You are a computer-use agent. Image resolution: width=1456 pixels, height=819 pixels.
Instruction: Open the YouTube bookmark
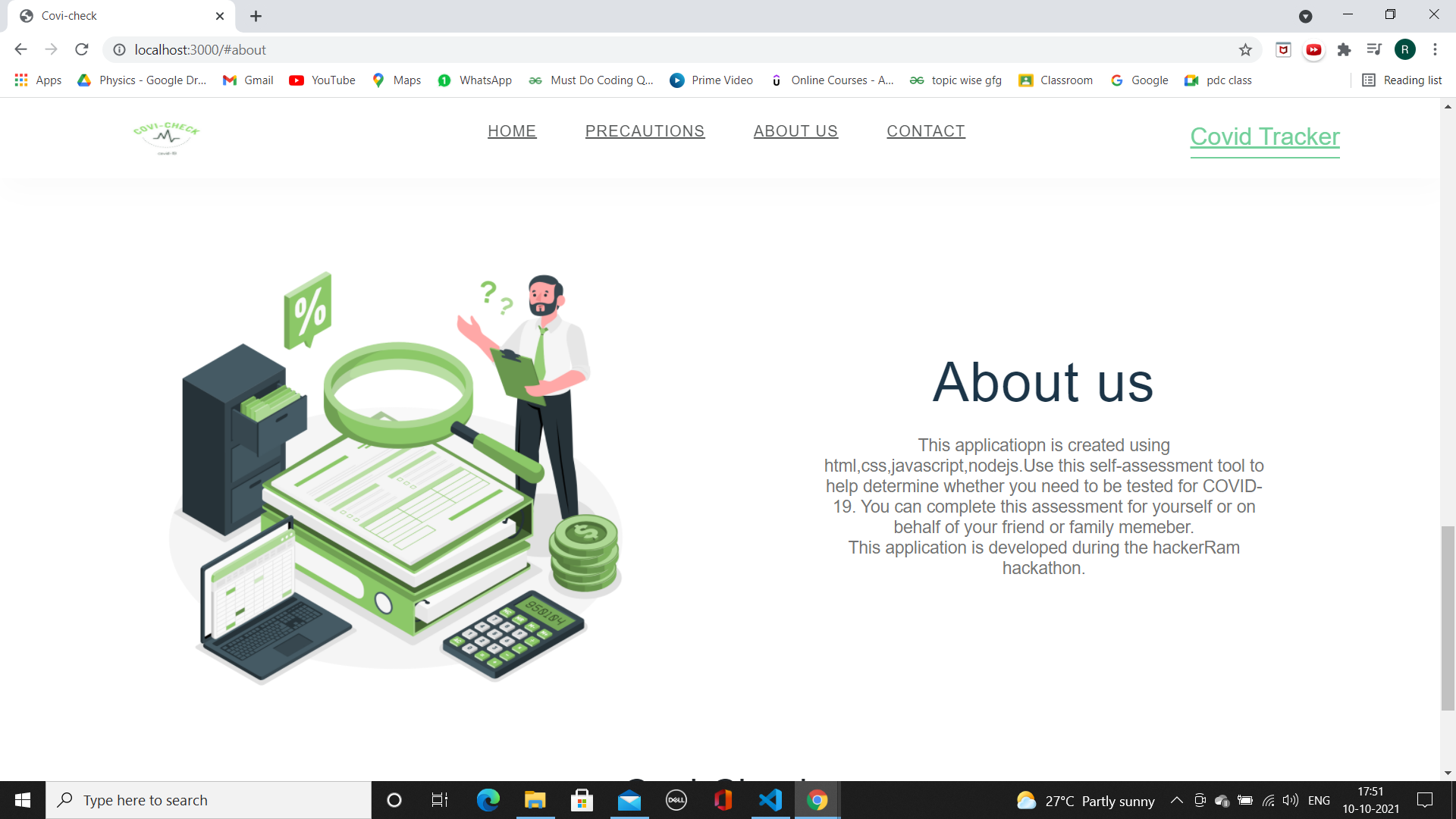click(x=322, y=80)
